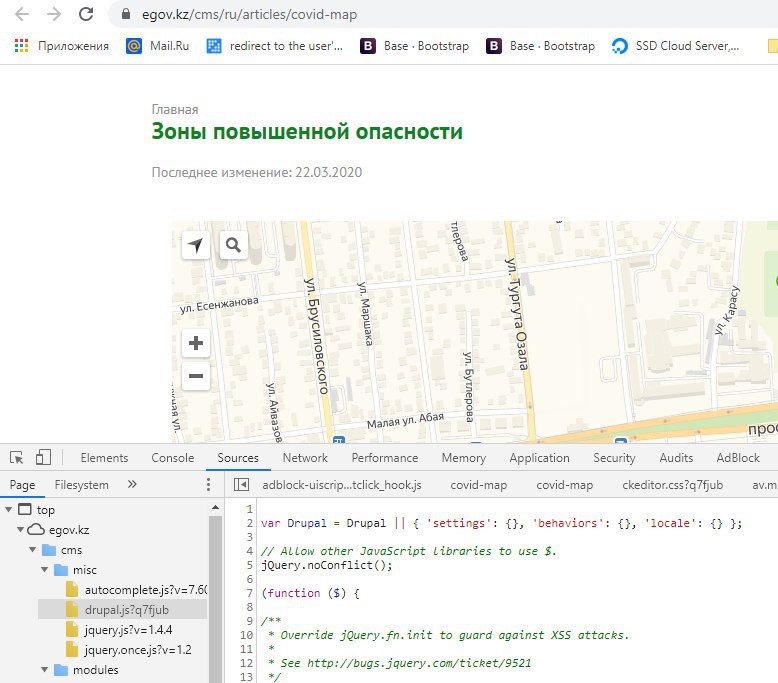Activate DevTools inspect element picker
This screenshot has width=778, height=683.
pos(17,458)
